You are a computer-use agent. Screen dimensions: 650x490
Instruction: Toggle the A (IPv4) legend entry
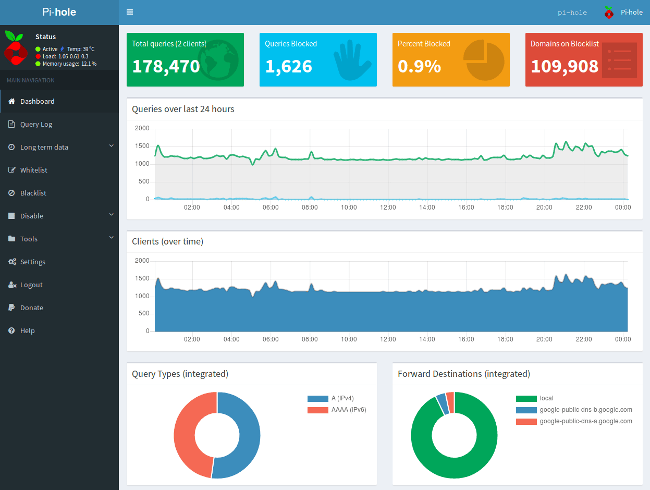click(334, 397)
